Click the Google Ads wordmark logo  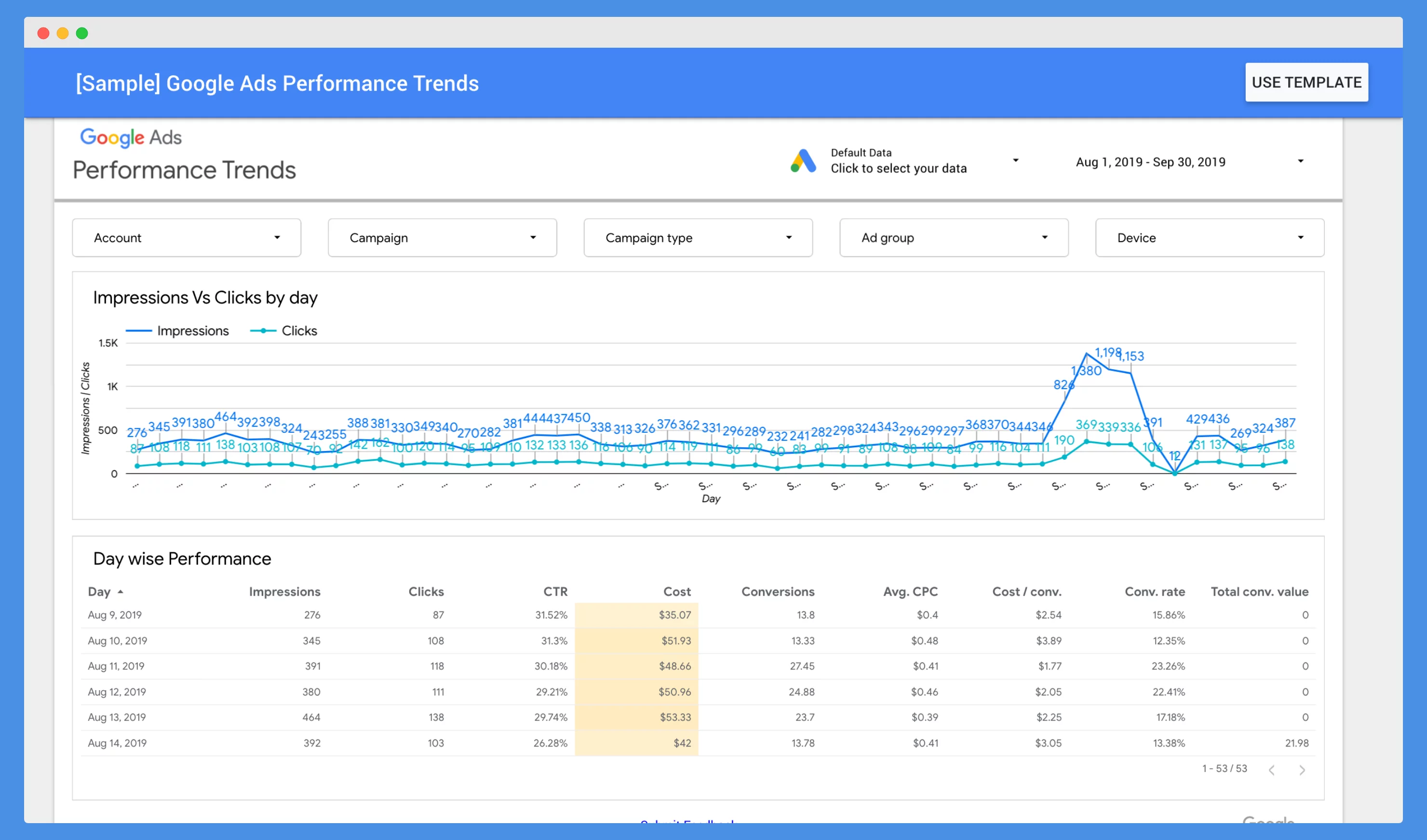131,137
